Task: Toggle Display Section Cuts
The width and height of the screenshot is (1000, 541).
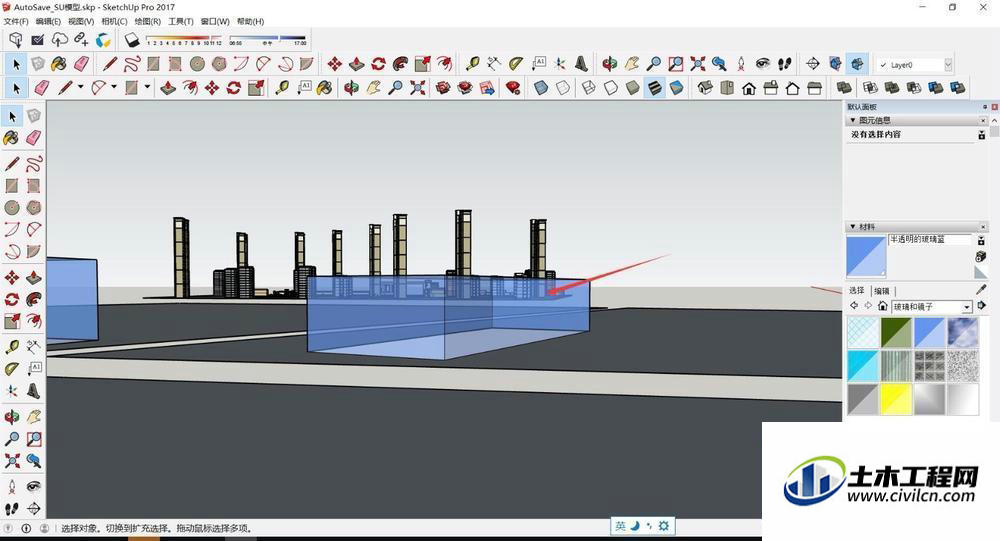Action: [857, 64]
